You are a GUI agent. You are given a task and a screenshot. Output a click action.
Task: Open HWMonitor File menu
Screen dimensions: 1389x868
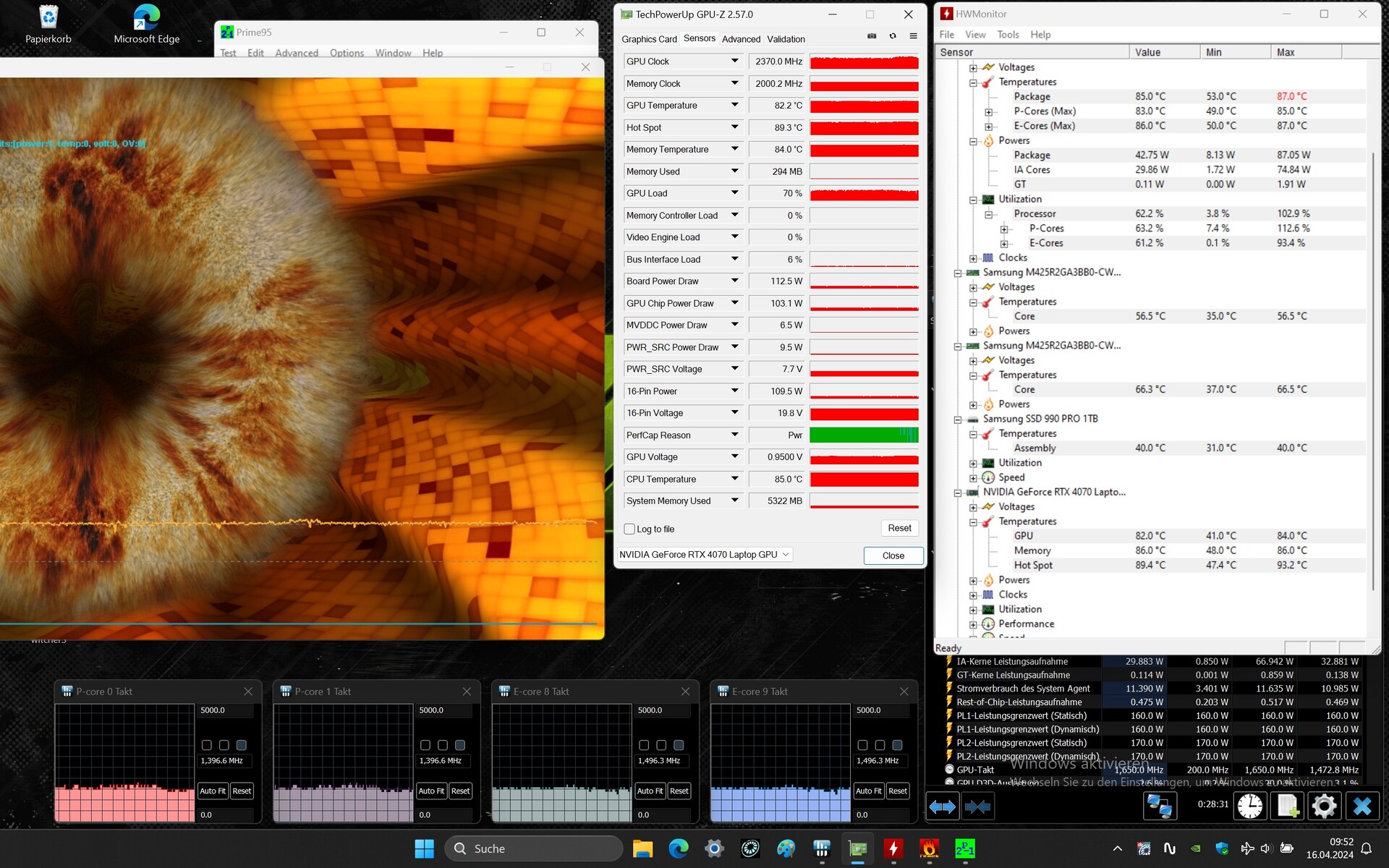(946, 35)
